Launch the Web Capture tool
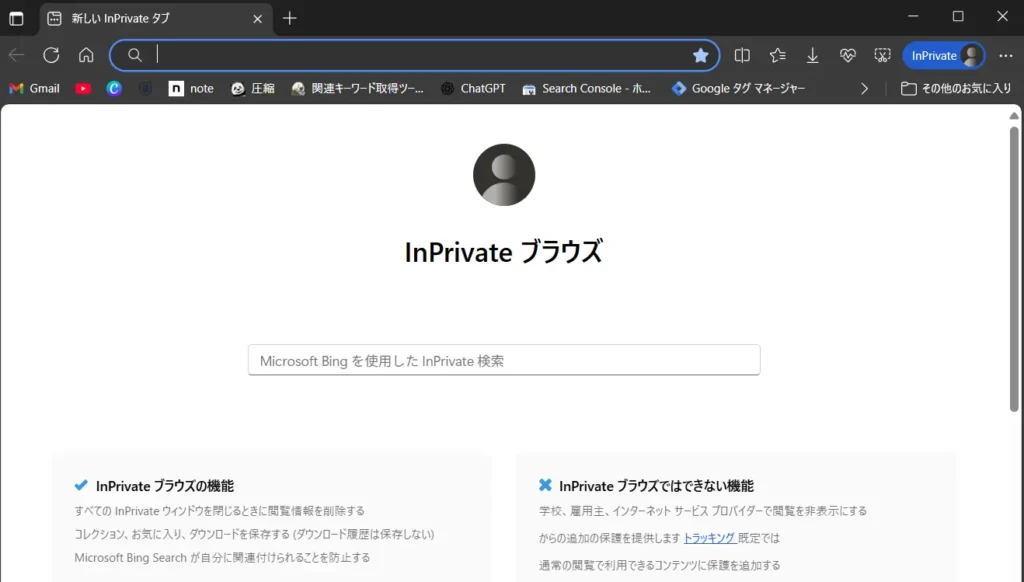 (x=882, y=55)
